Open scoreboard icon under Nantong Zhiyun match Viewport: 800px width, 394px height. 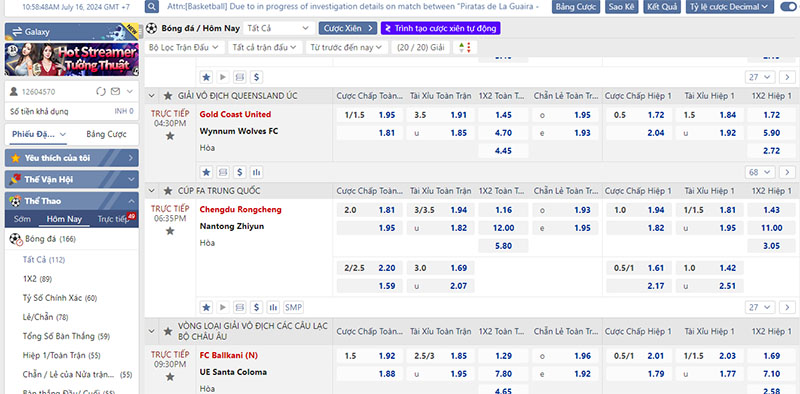point(239,307)
